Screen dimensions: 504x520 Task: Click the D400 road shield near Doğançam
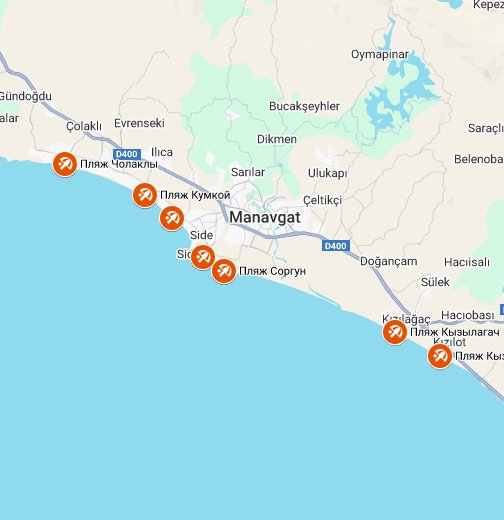336,246
